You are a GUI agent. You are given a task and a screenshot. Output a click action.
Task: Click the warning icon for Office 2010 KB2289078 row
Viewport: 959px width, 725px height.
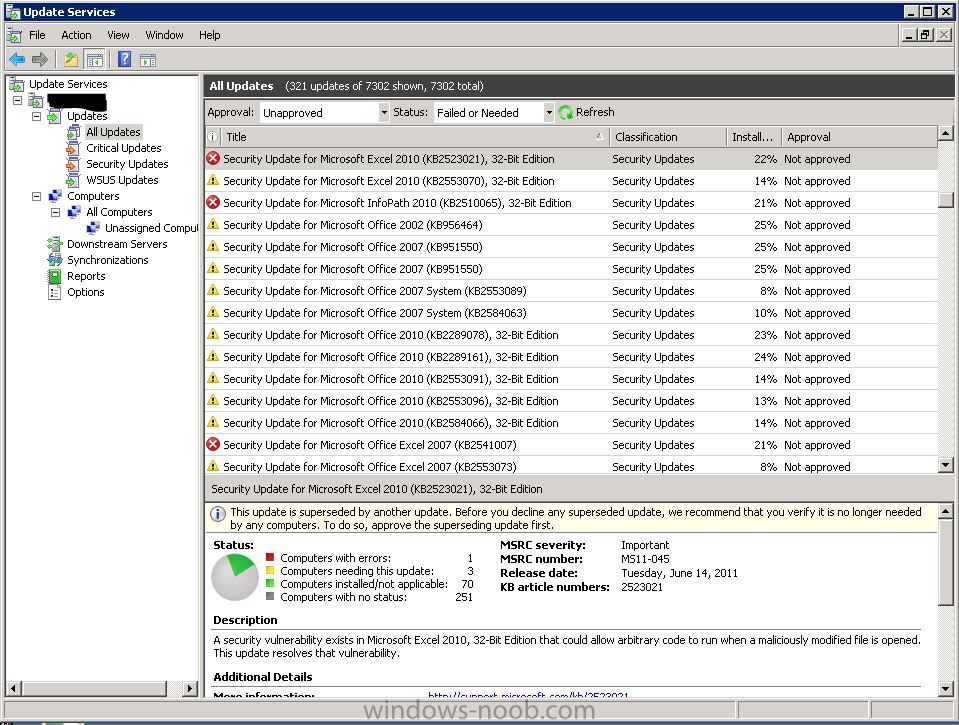click(x=213, y=334)
